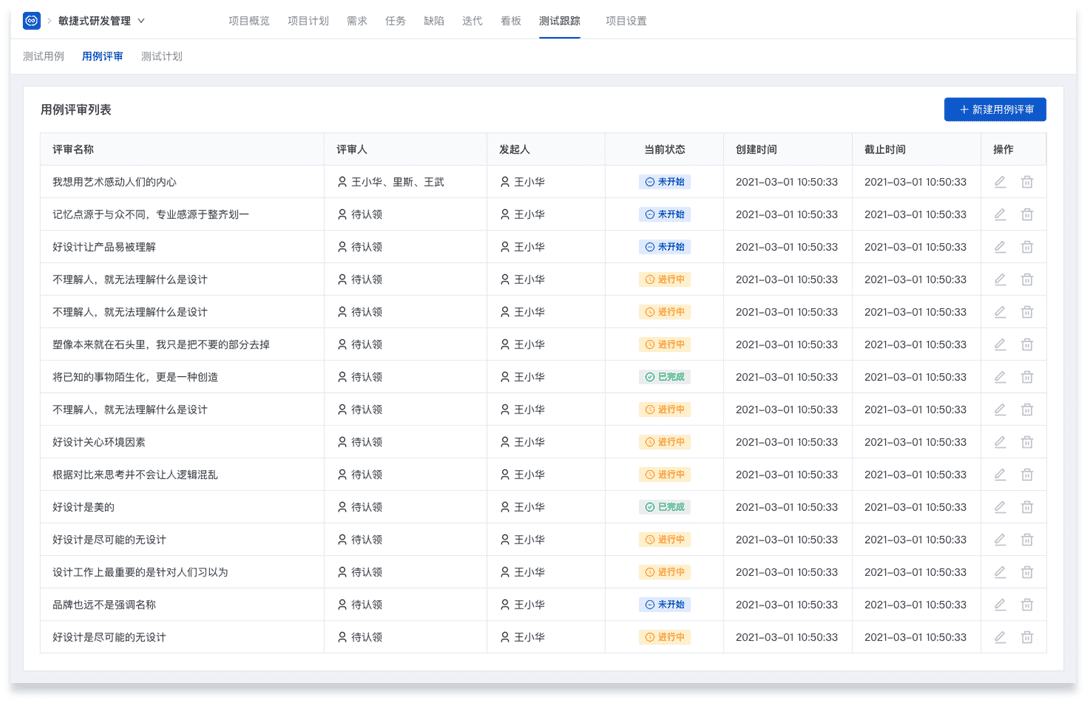Image resolution: width=1087 pixels, height=703 pixels.
Task: Open review titled 品牌也远不是强调名称
Action: [104, 605]
